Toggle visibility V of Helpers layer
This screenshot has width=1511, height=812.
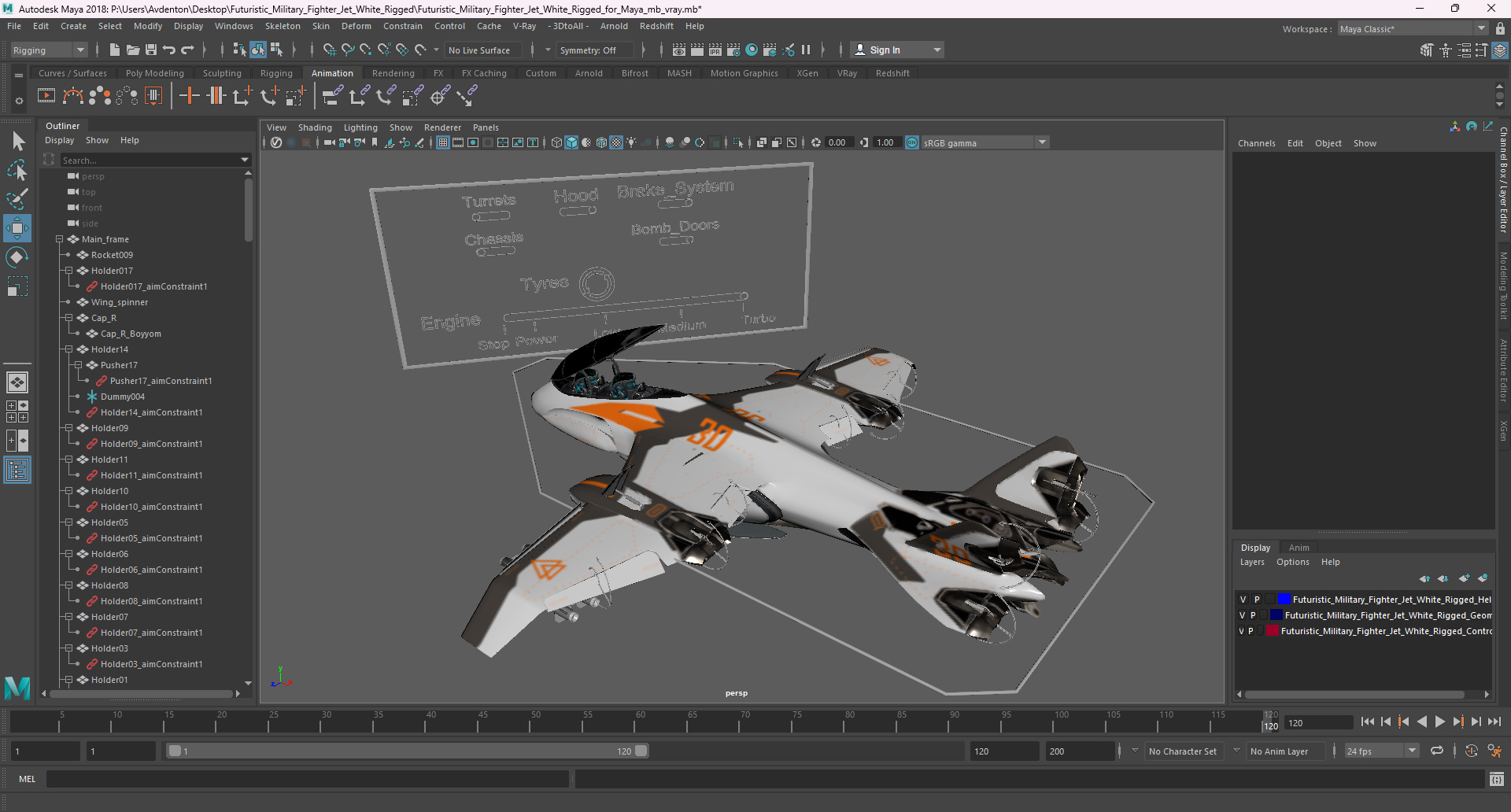[x=1243, y=600]
